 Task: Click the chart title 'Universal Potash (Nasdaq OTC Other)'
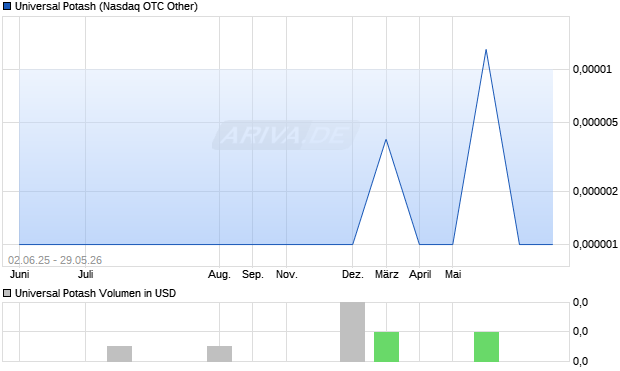106,6
